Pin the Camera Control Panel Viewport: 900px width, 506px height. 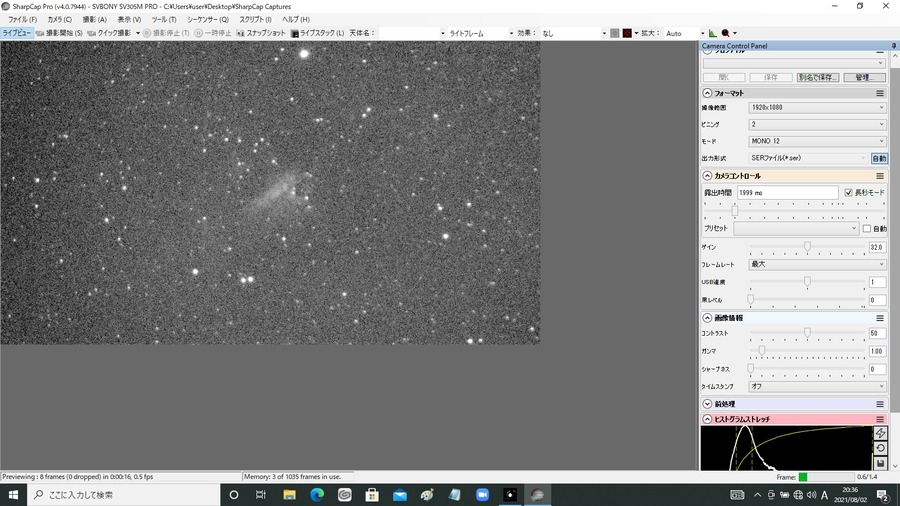[894, 45]
